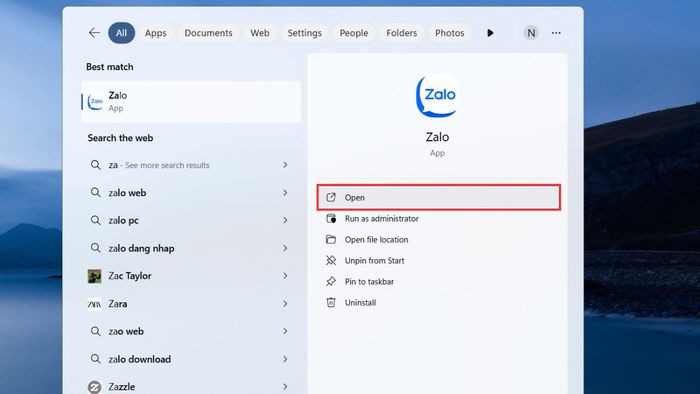Expand the zalo web suggestion chevron
Viewport: 700px width, 394px height.
pos(285,193)
